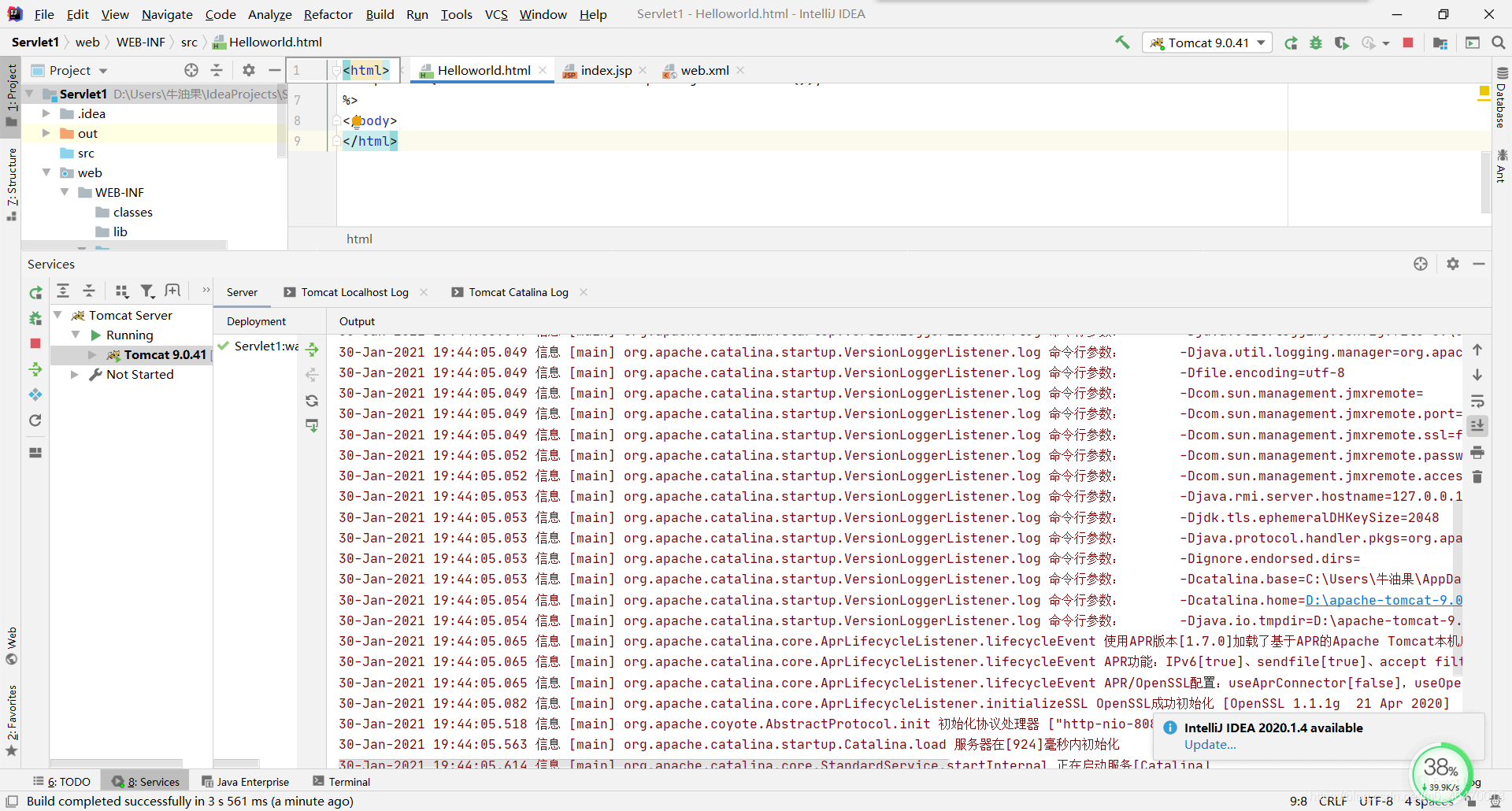Click the blue artifacts icon in Services sidebar
Screen dimensions: 1512x811
[35, 394]
